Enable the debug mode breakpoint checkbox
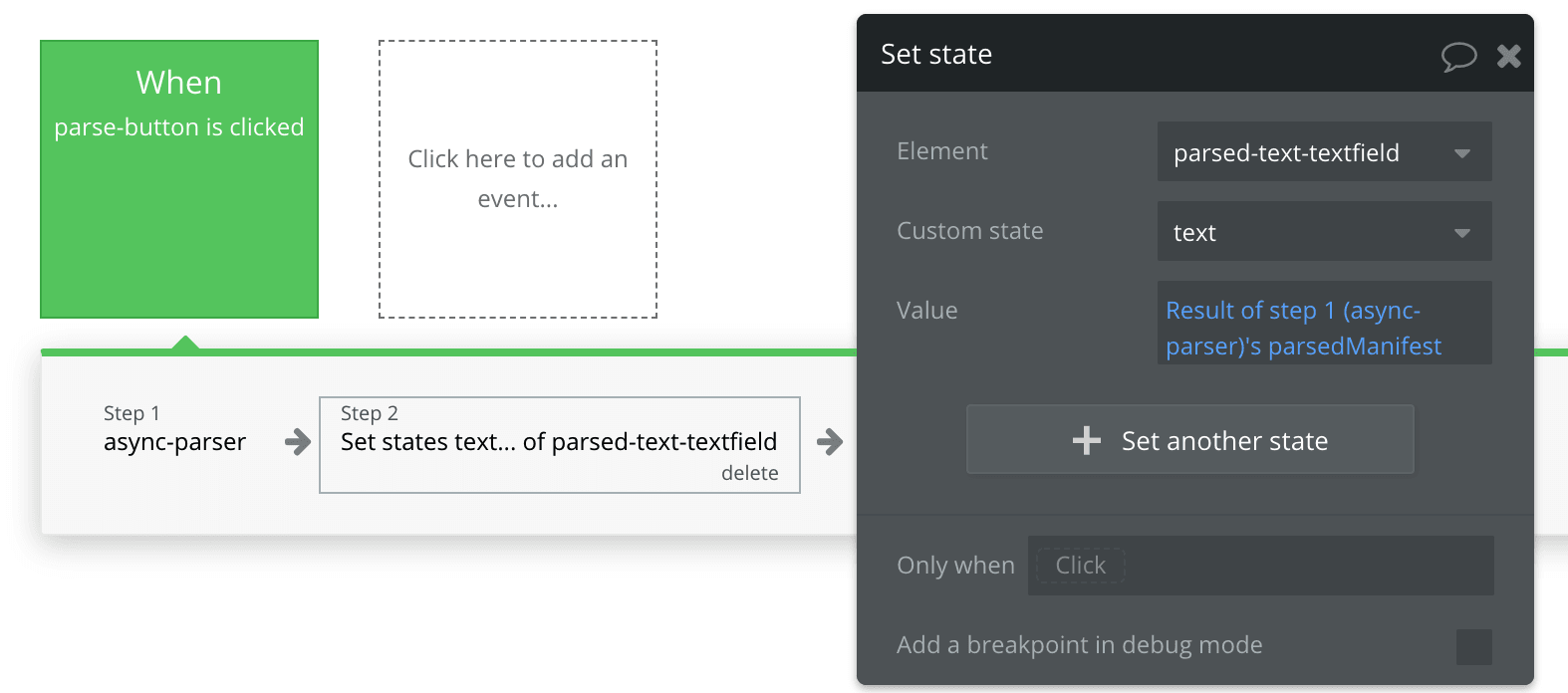Screen dimensions: 1568x693 pos(1473,646)
